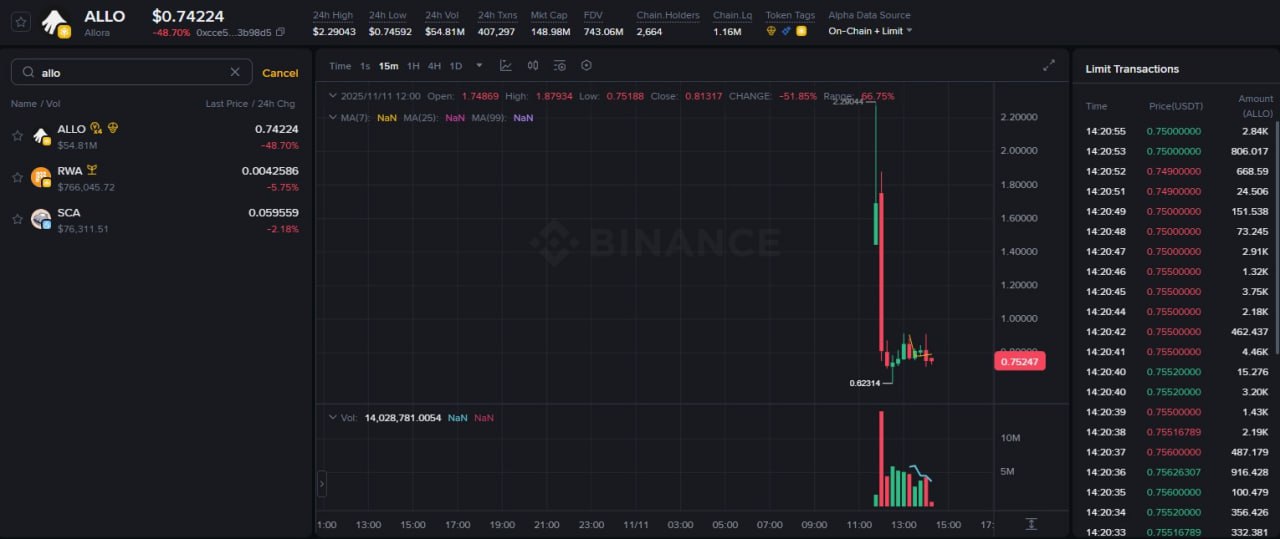Screen dimensions: 1280x539
Task: Click the 24h Vol label
Action: pyautogui.click(x=441, y=16)
